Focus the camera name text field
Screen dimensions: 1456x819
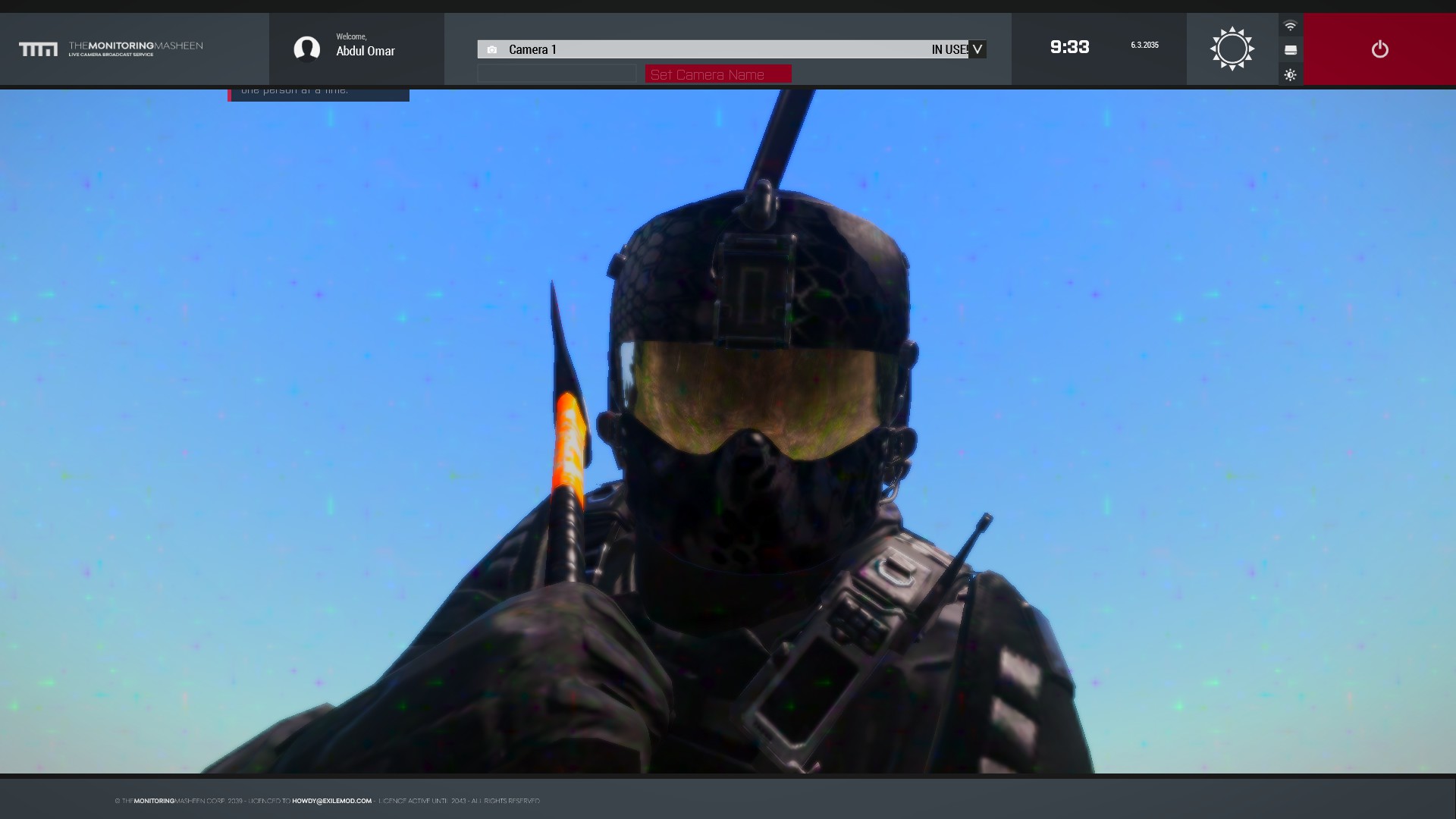tap(557, 74)
